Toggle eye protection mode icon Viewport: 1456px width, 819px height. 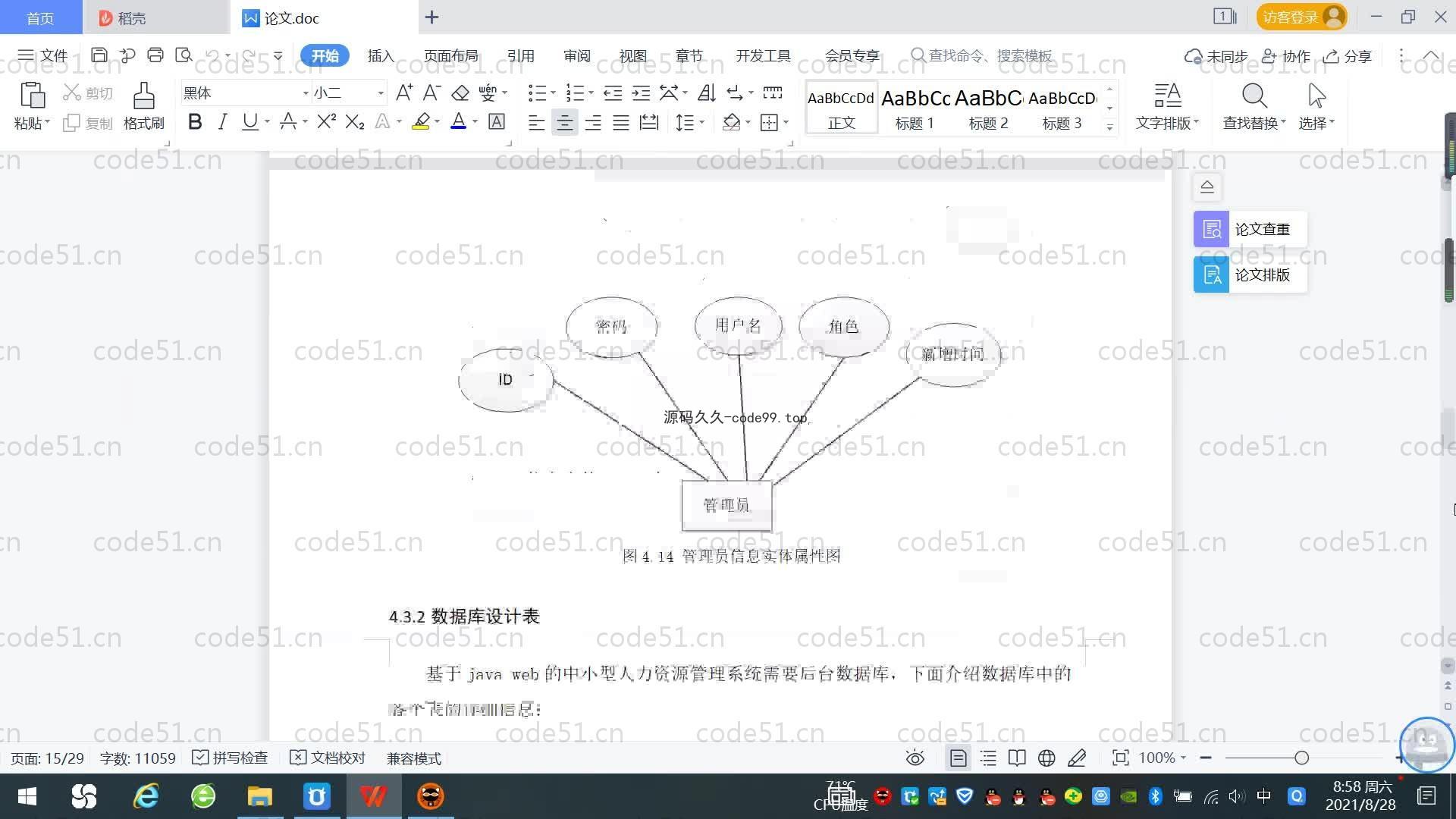915,758
